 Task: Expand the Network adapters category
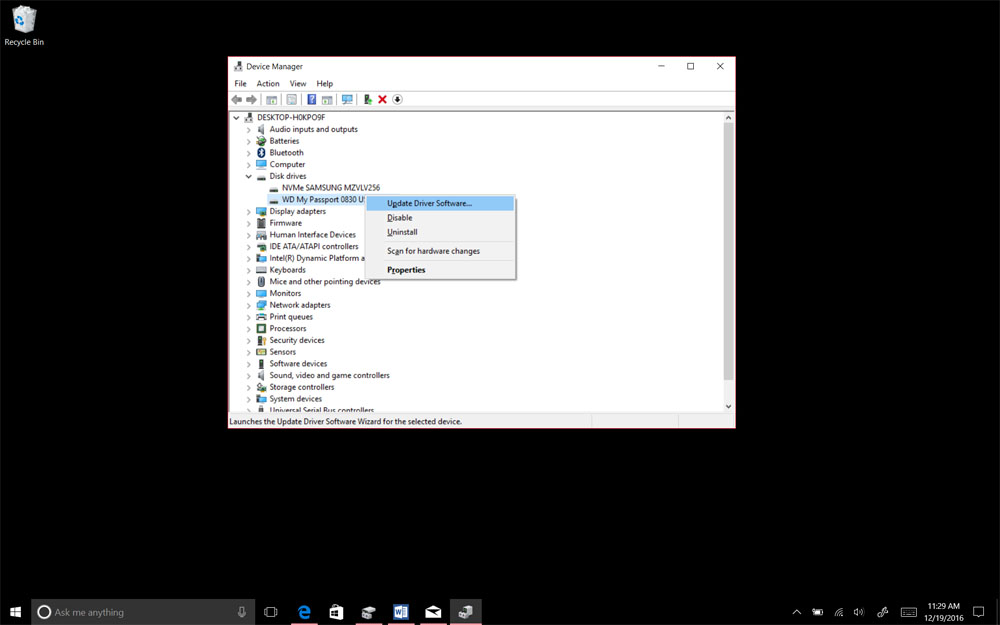[x=248, y=305]
